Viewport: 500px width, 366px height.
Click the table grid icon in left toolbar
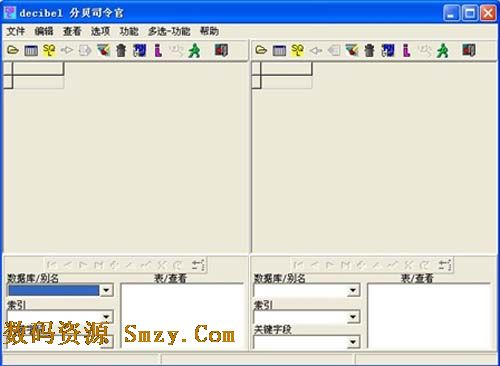pos(31,51)
